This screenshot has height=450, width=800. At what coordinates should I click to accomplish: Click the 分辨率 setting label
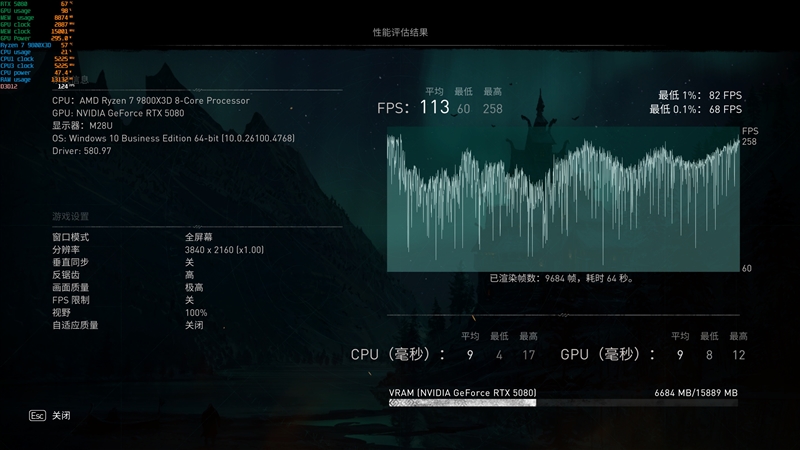click(66, 250)
